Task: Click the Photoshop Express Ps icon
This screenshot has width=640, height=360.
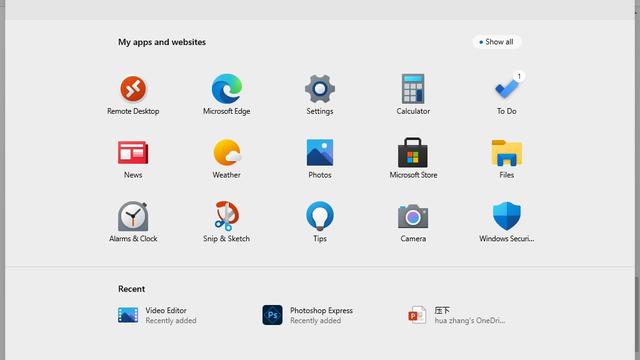Action: click(272, 315)
